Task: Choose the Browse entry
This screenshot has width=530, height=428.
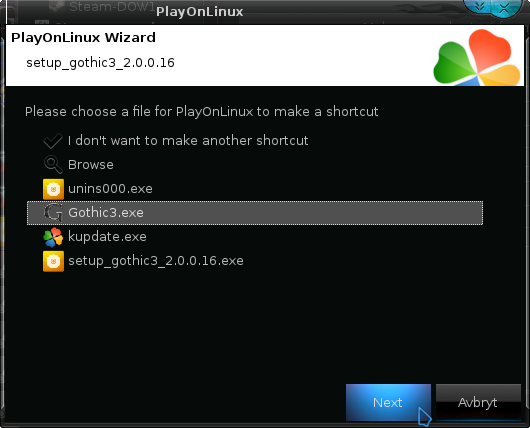Action: [x=91, y=165]
